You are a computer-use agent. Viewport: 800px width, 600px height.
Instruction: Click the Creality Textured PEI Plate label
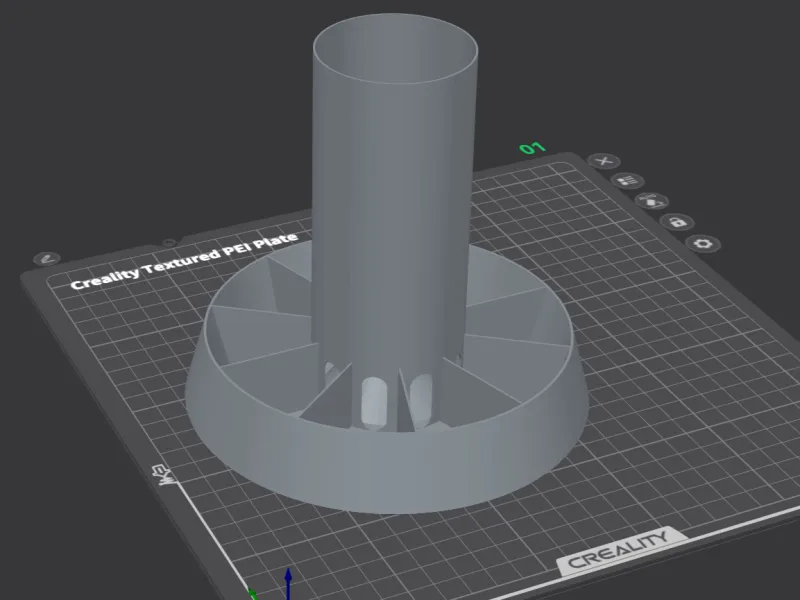click(x=184, y=261)
